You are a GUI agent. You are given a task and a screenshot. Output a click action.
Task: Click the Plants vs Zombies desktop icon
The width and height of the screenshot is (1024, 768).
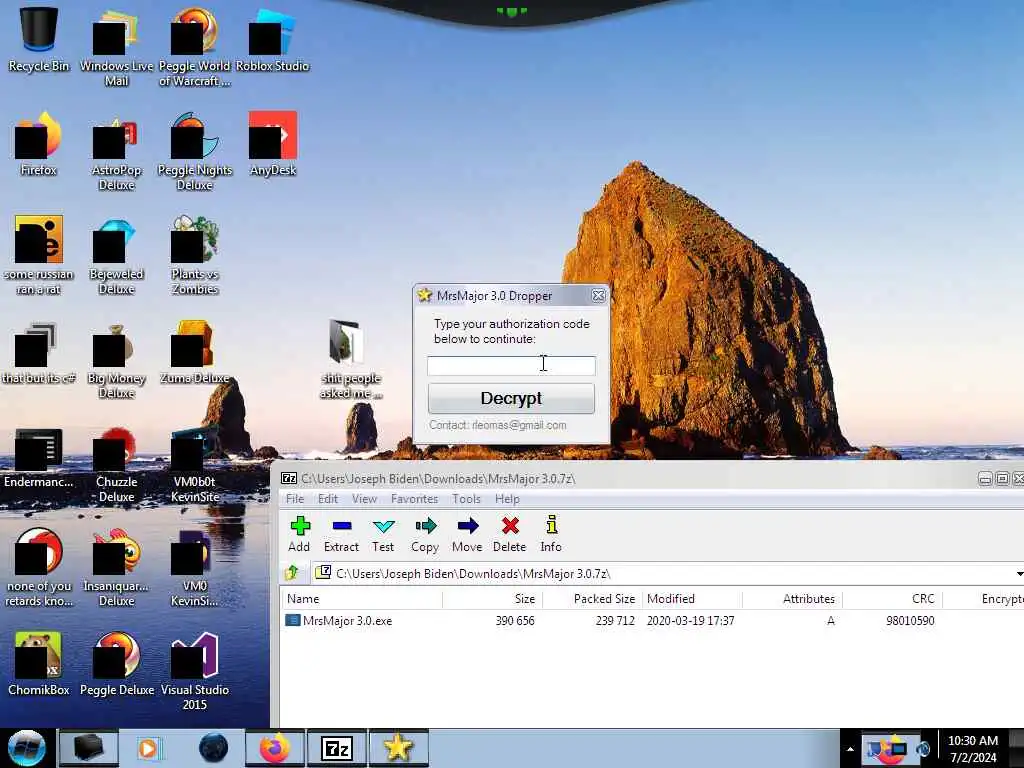coord(195,255)
